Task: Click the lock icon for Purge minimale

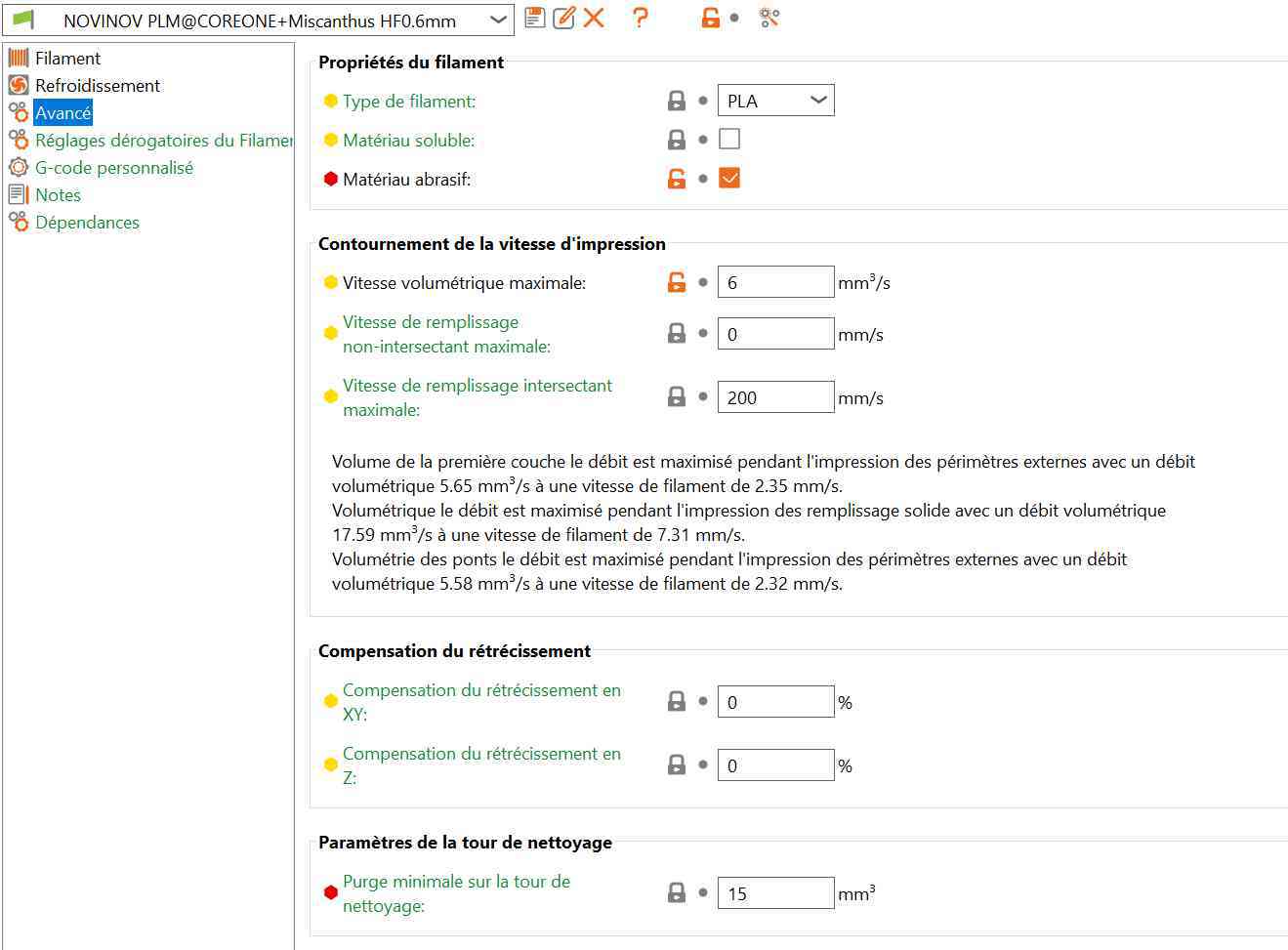Action: tap(677, 893)
